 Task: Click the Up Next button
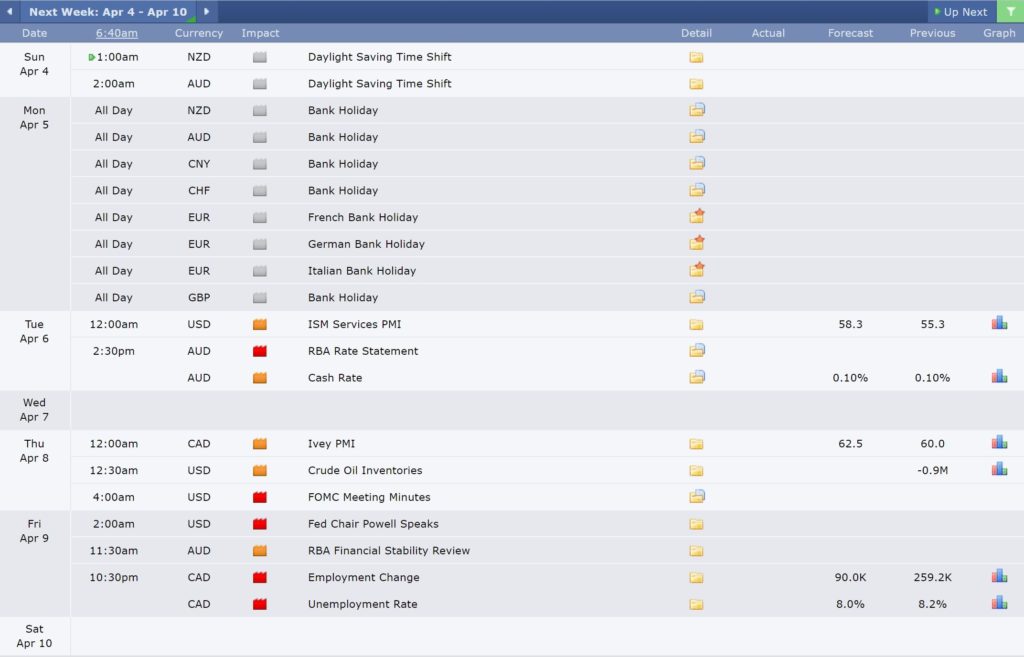click(961, 12)
